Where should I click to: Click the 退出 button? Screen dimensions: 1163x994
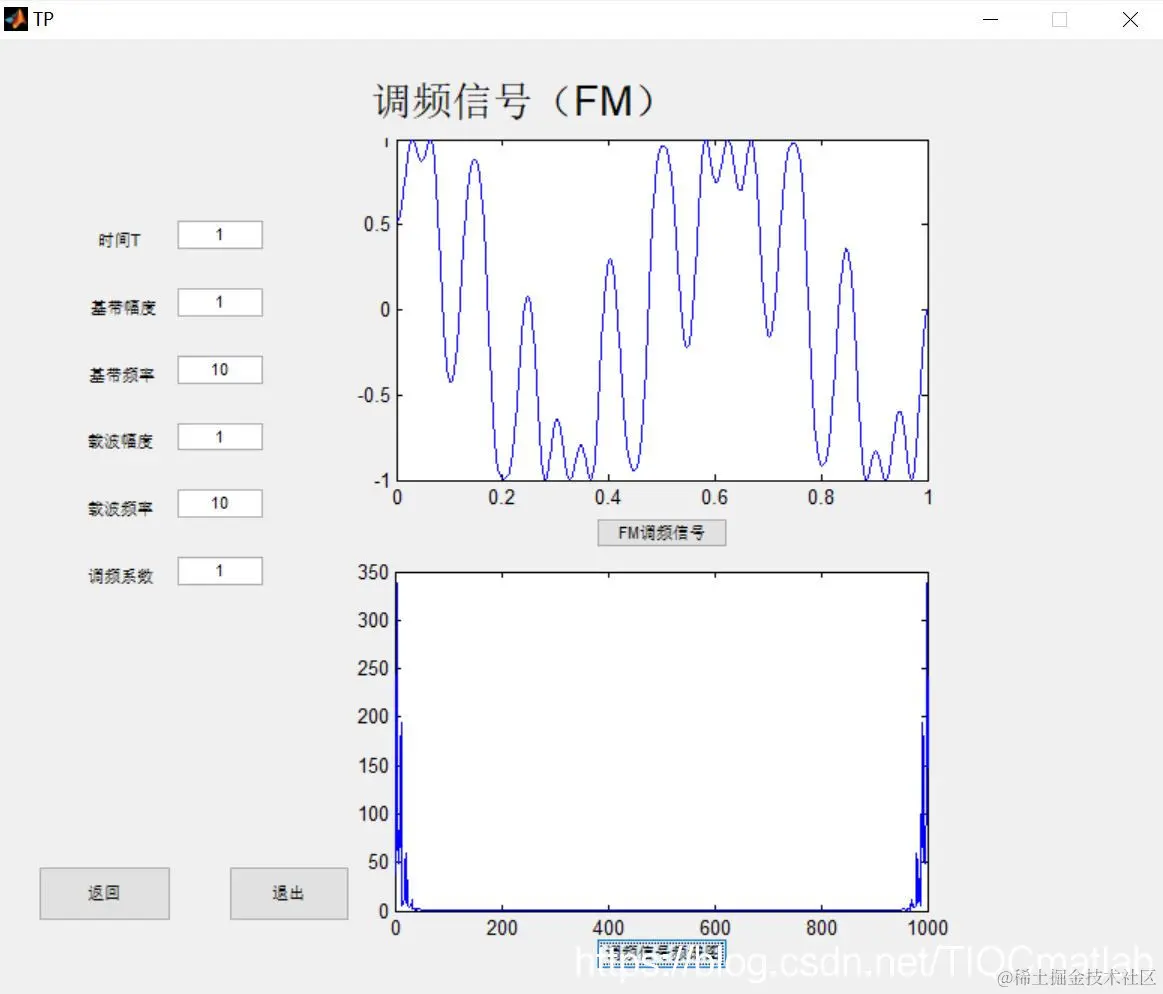tap(289, 893)
